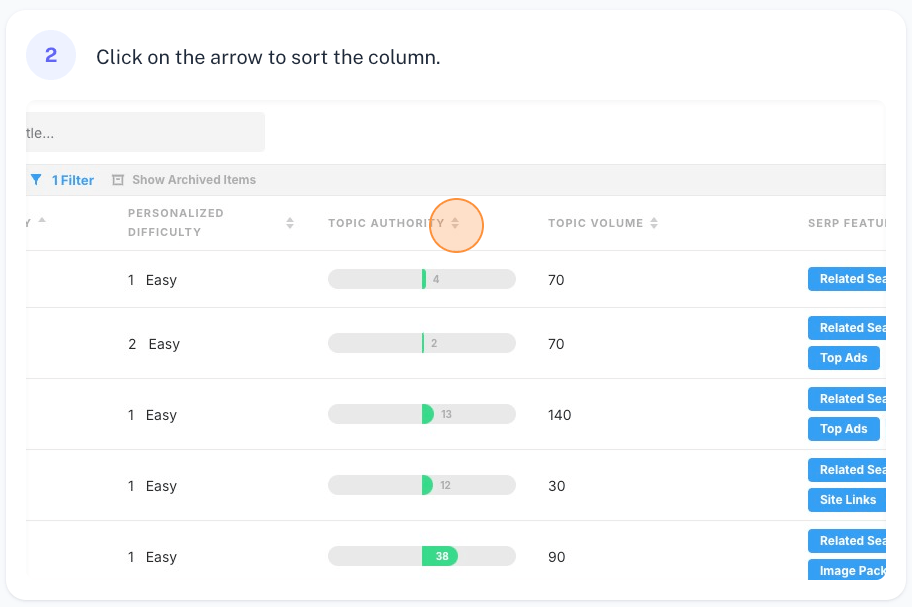Click the topic authority bar showing 4

tap(421, 279)
